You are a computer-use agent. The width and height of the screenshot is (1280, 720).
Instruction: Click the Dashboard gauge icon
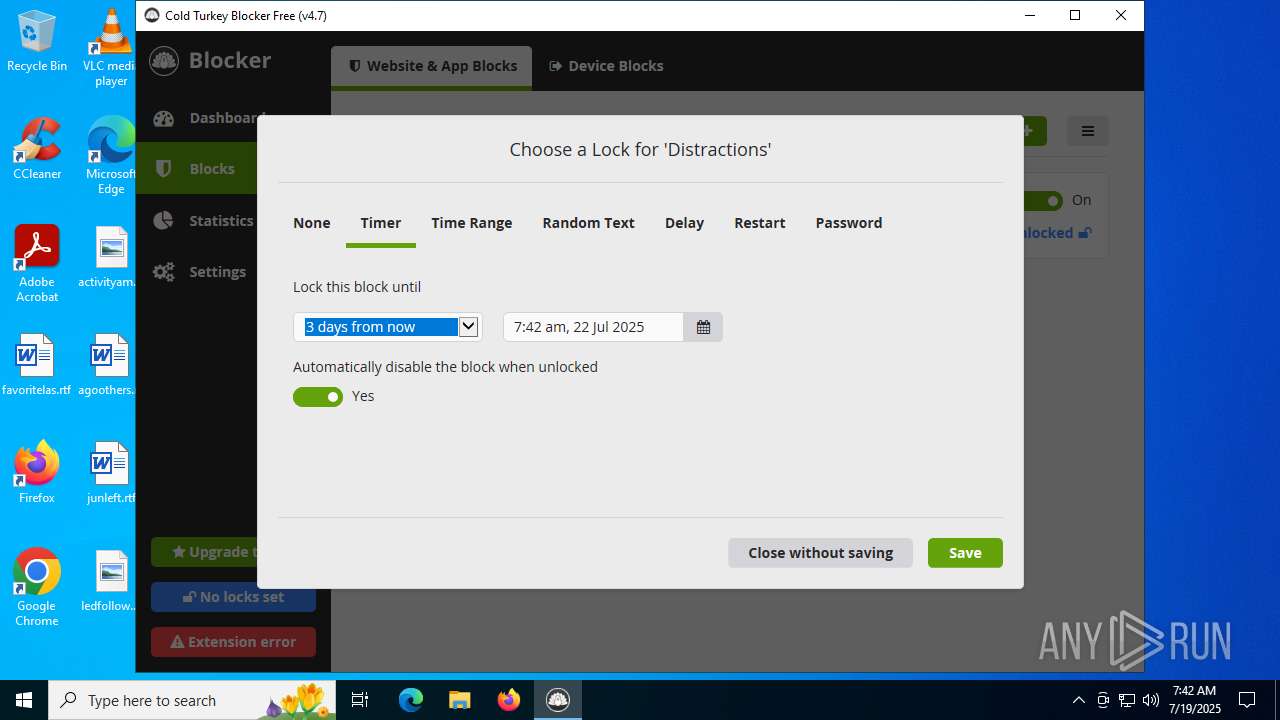tap(164, 119)
